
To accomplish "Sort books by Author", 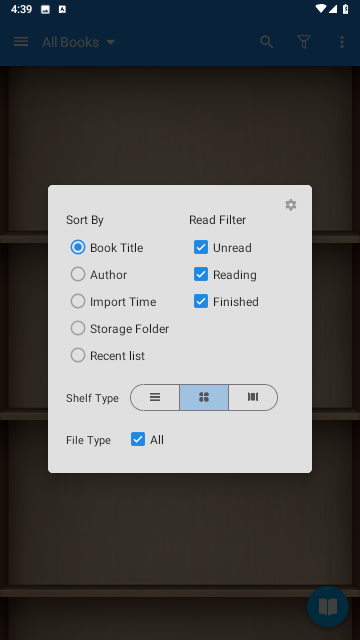I will pos(99,274).
